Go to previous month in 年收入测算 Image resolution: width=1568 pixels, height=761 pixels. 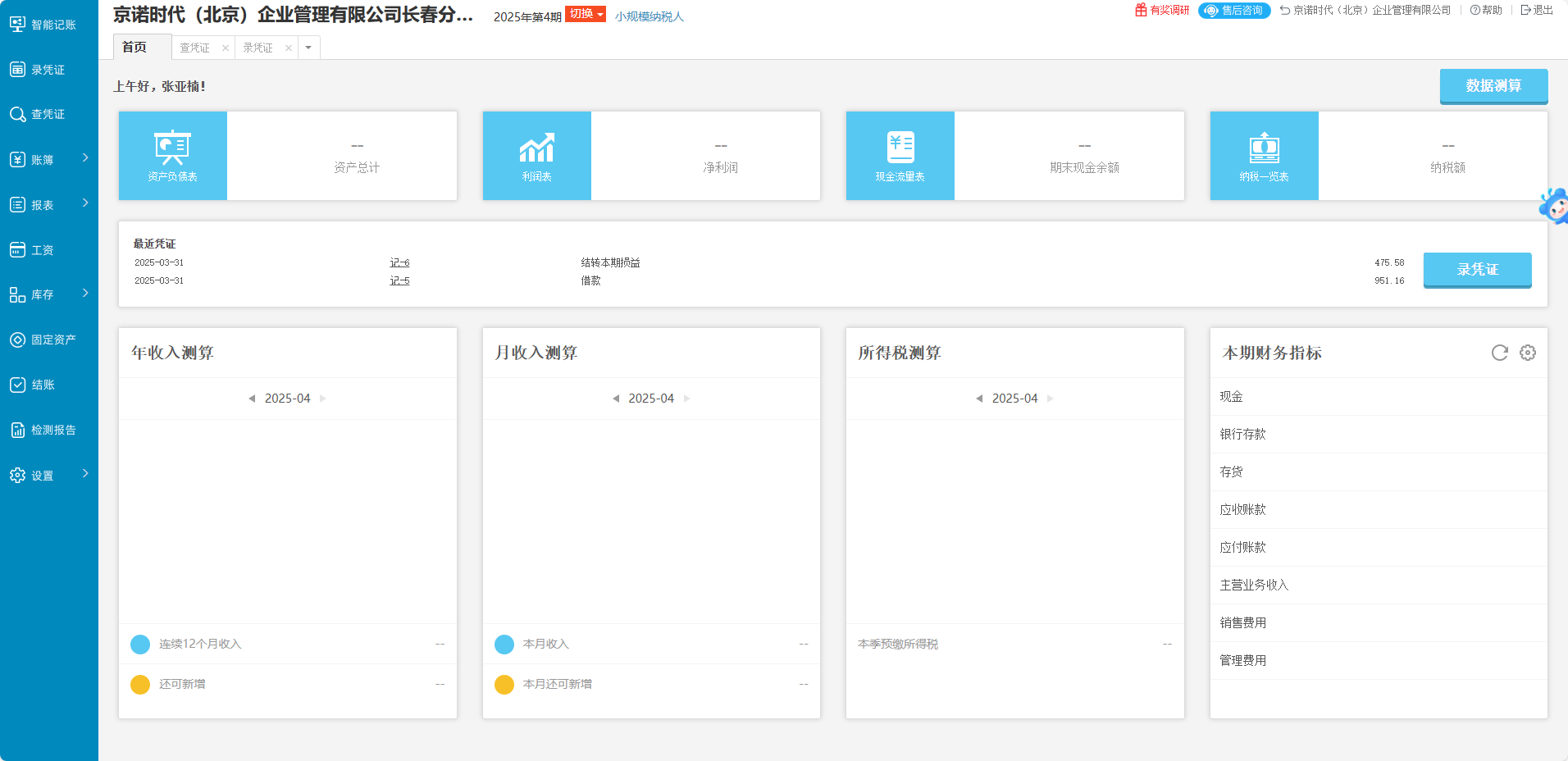click(252, 399)
